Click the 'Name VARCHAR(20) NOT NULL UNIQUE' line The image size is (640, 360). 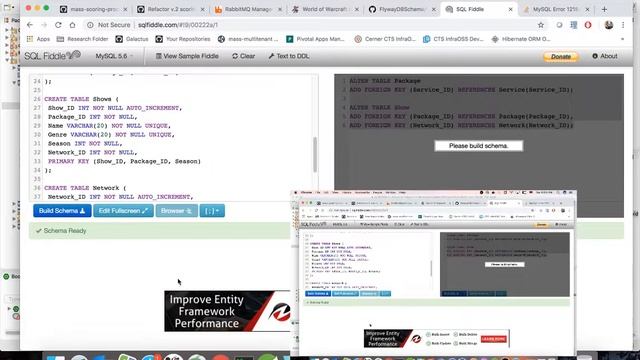(109, 126)
